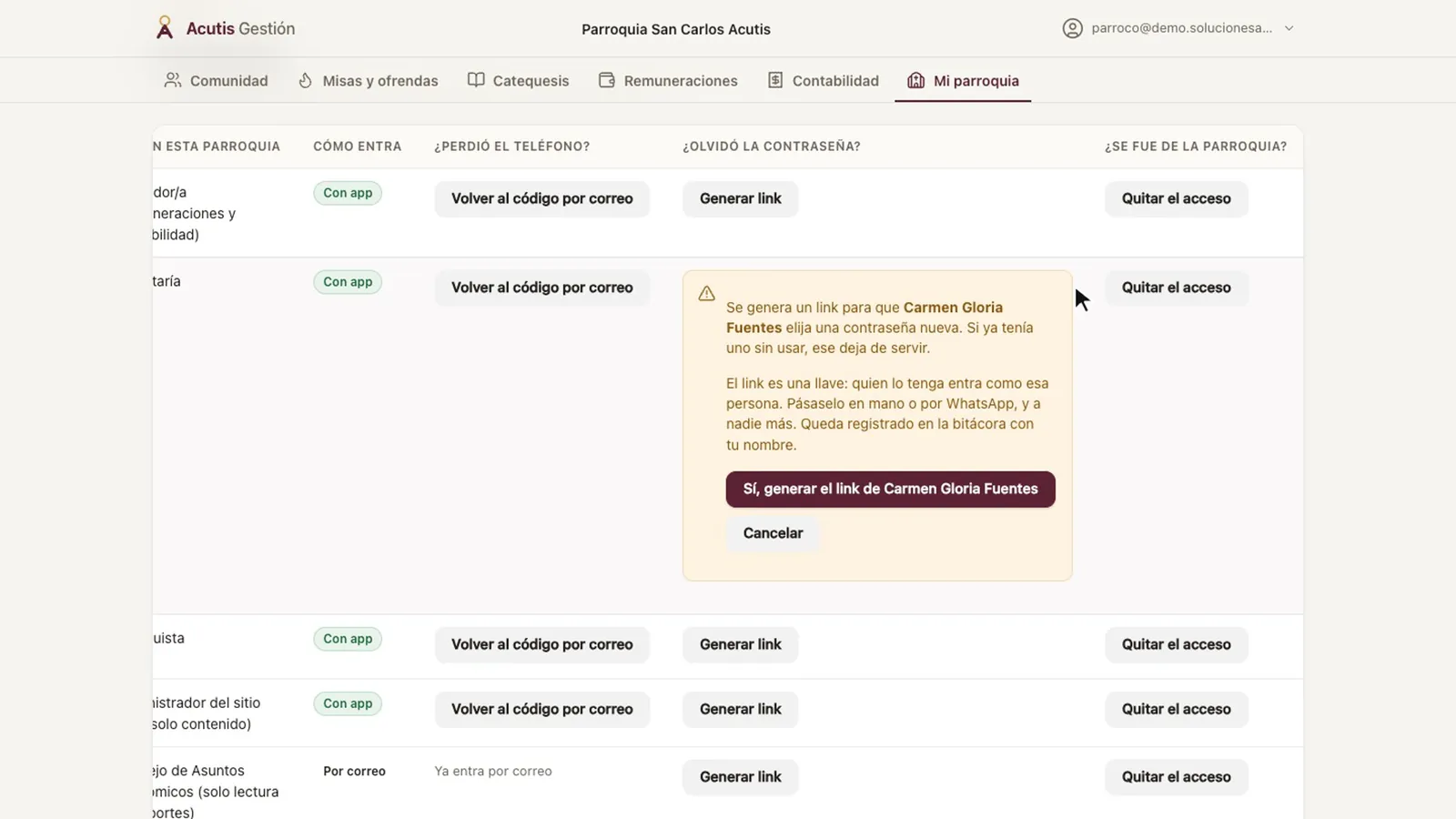
Task: Click the warning triangle icon in the confirmation box
Action: [706, 294]
